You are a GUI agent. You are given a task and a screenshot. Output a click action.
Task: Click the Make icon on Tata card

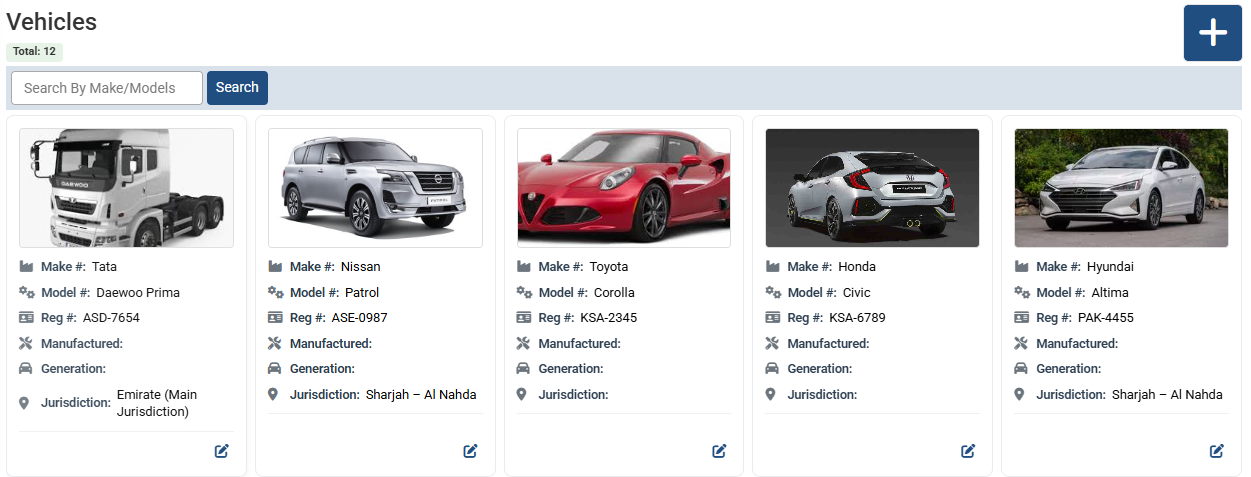click(x=26, y=267)
